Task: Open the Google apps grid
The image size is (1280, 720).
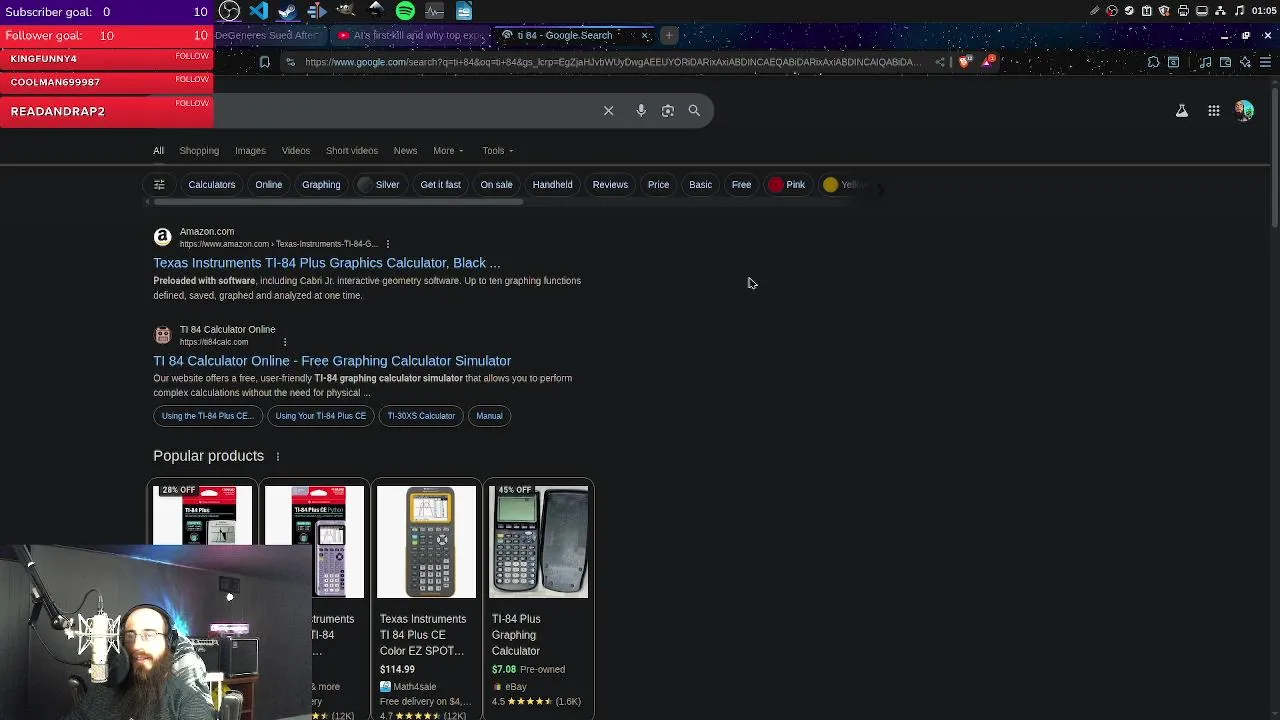Action: click(x=1214, y=111)
